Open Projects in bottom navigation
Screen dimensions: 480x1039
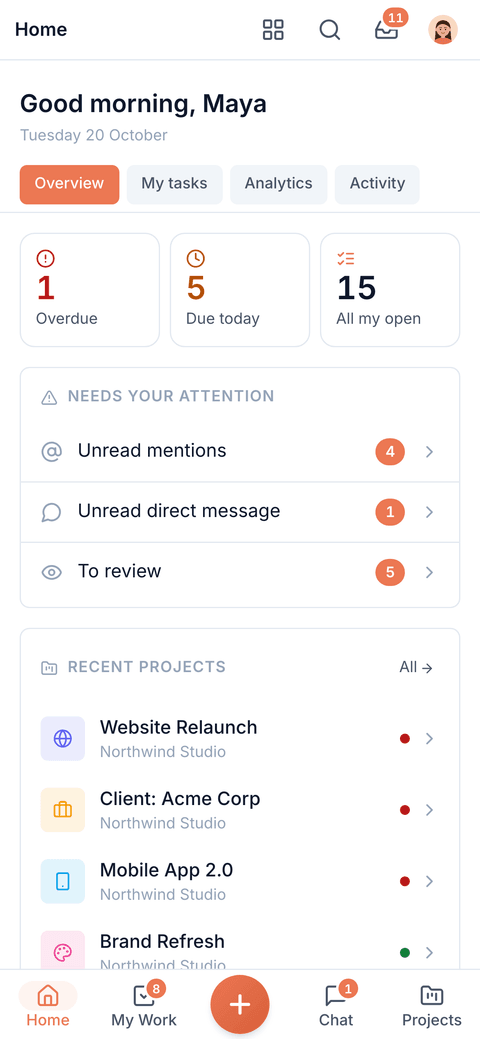point(432,1005)
